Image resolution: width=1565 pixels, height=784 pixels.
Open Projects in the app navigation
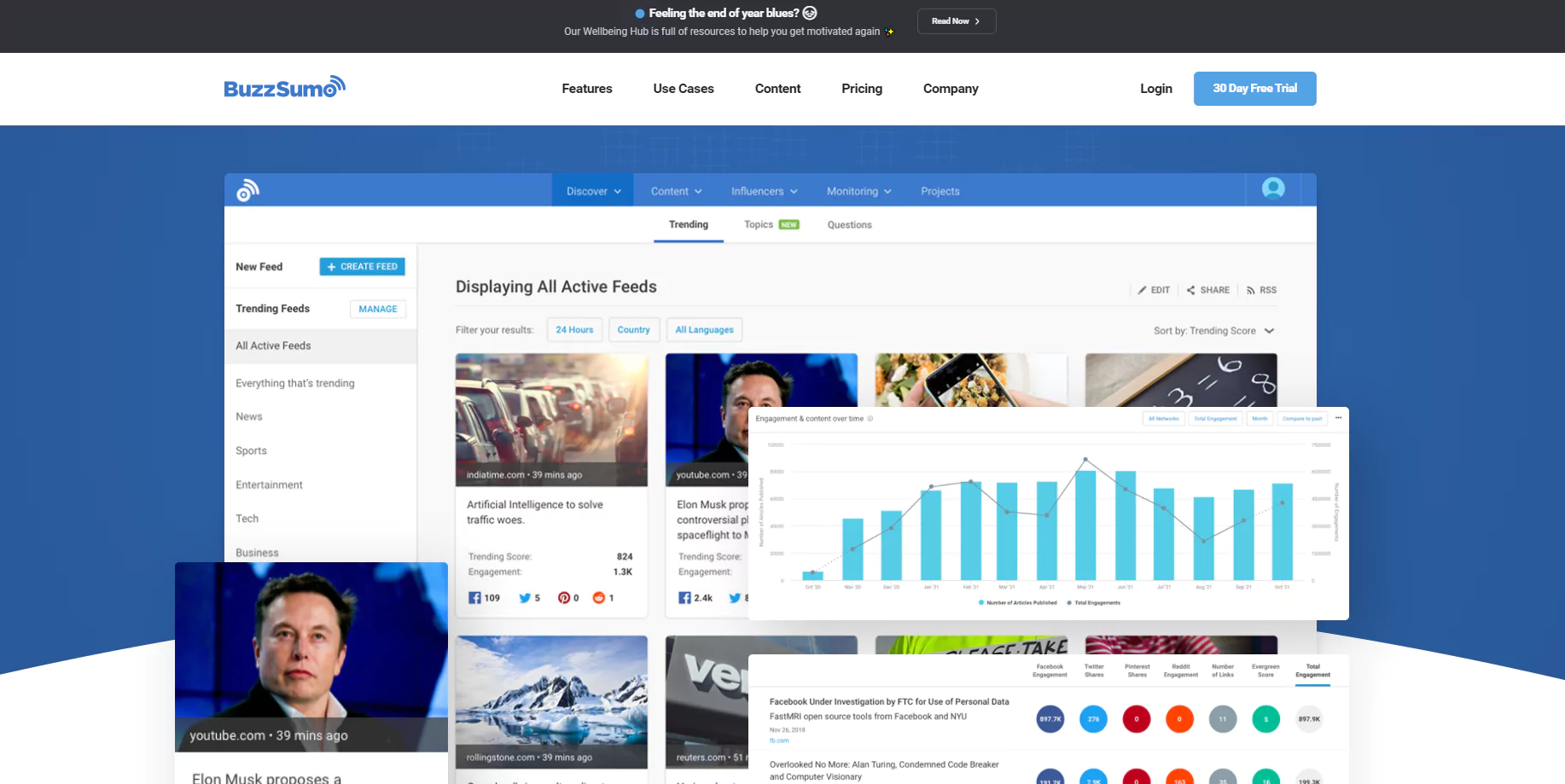click(x=940, y=191)
